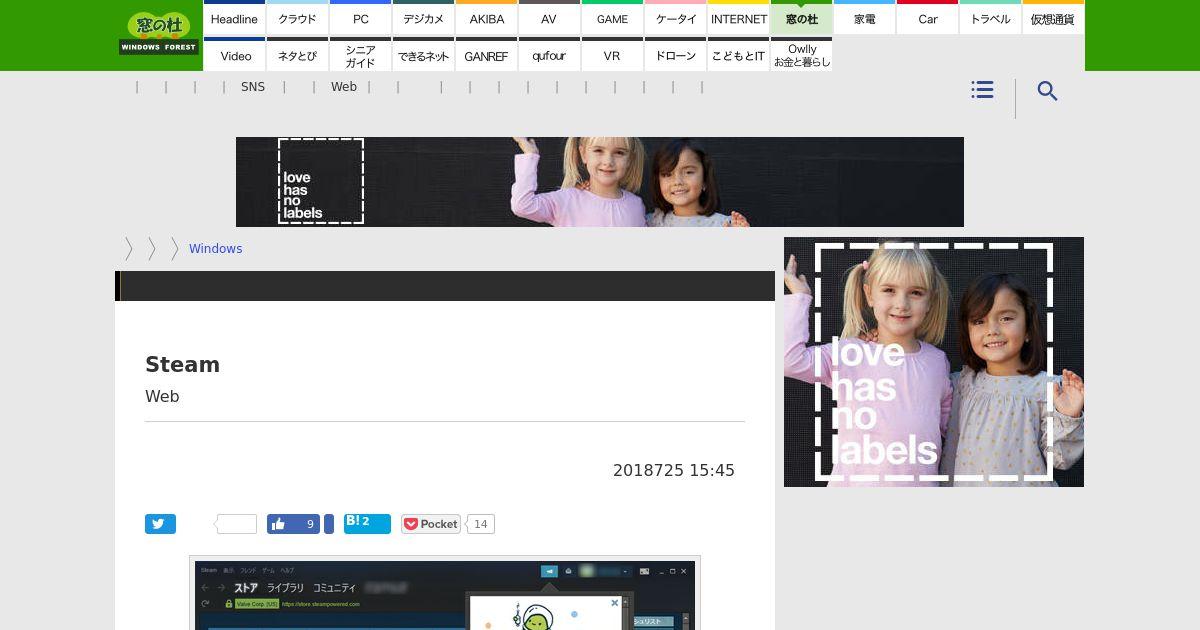Open the qufour tab
Screen dimensions: 1200x630
click(549, 55)
